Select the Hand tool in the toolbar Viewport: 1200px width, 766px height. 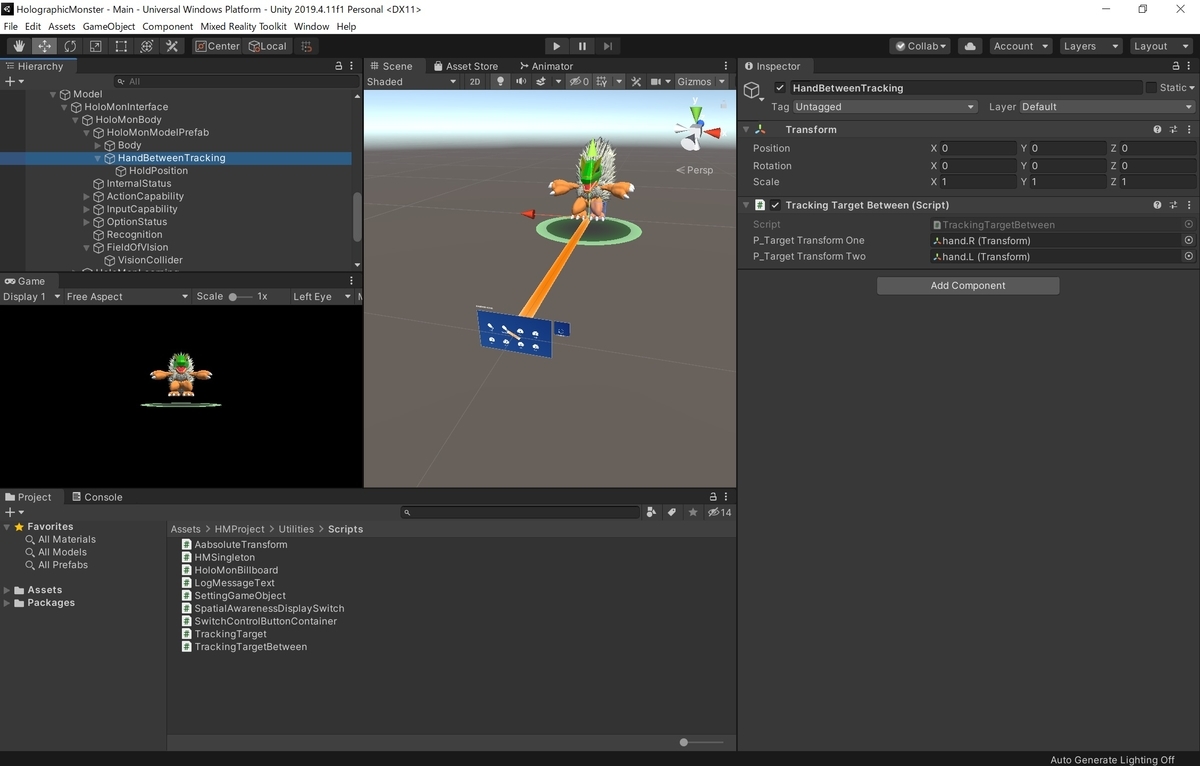(19, 46)
